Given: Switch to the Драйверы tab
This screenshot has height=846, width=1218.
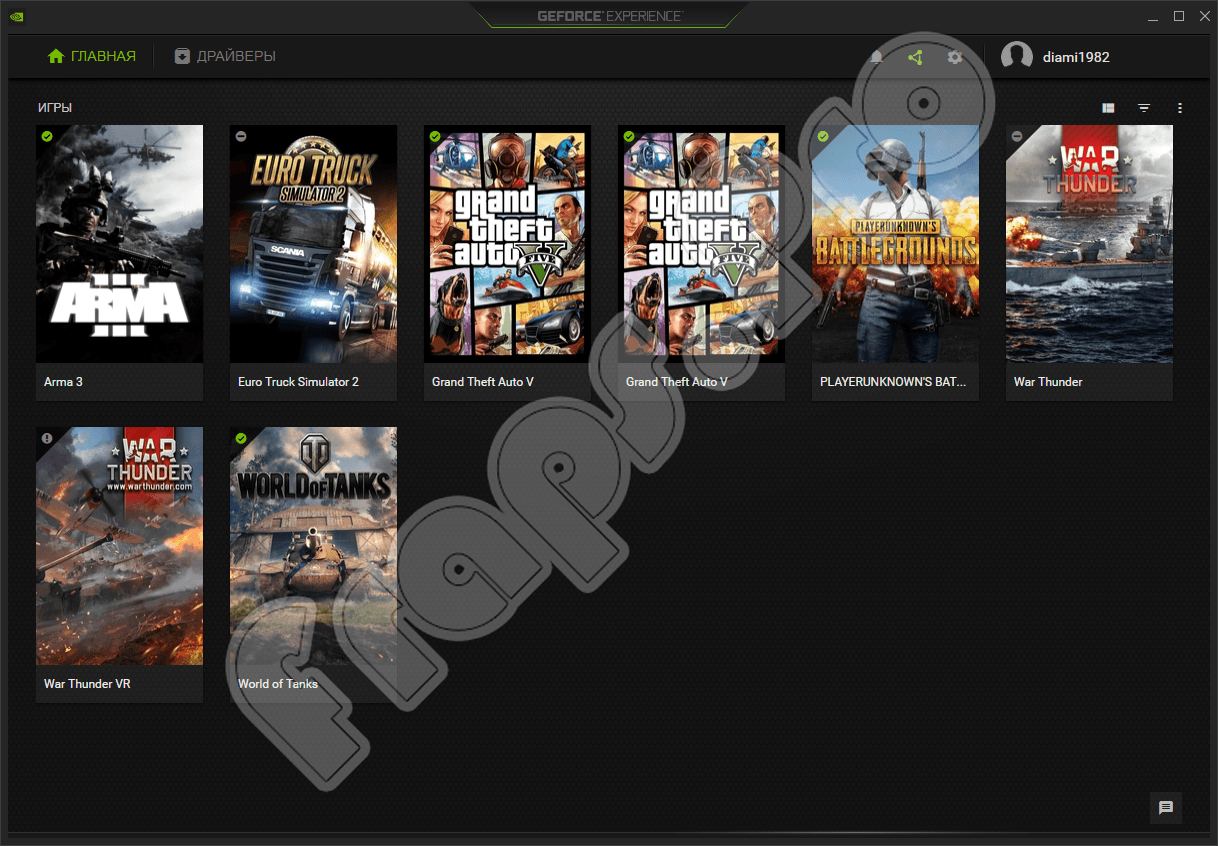Looking at the screenshot, I should [x=225, y=57].
